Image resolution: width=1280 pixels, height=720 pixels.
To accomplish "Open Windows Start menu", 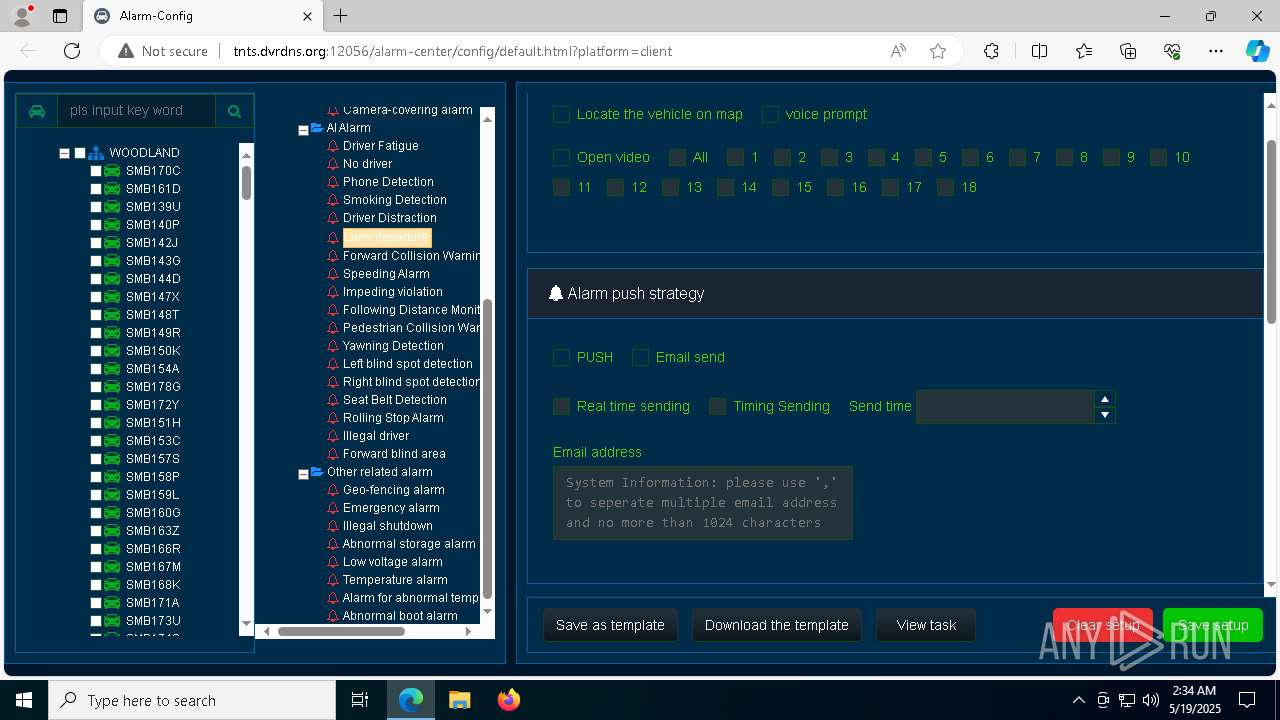I will click(x=24, y=700).
